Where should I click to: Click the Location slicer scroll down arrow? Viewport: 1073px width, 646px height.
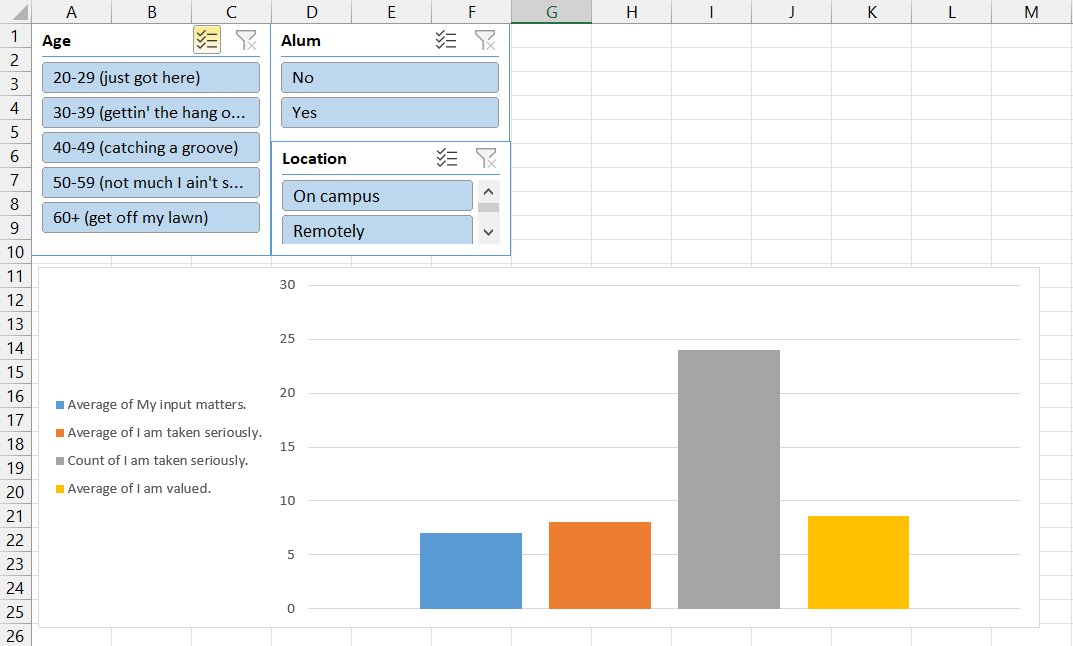[489, 233]
